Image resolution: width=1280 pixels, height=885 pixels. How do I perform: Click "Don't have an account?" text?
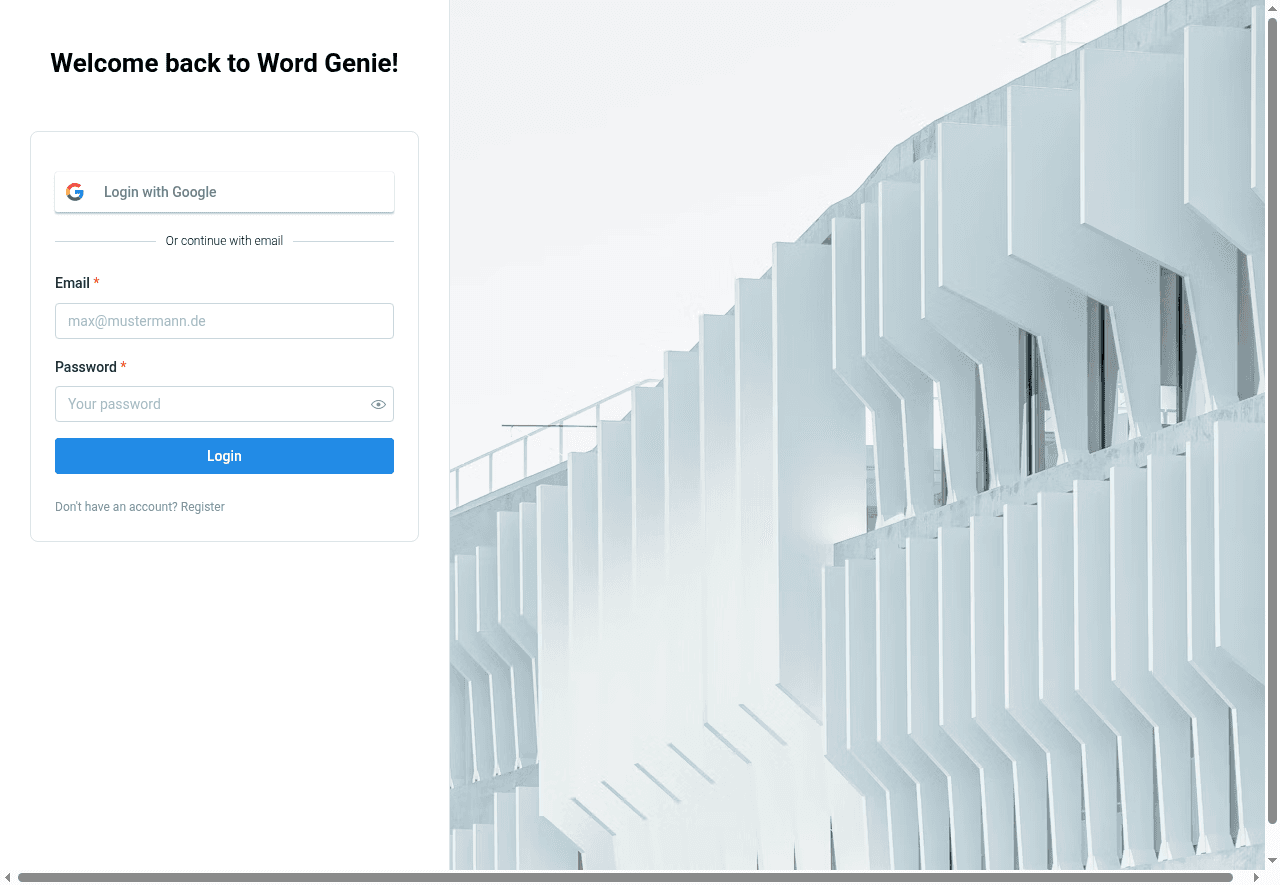(116, 507)
